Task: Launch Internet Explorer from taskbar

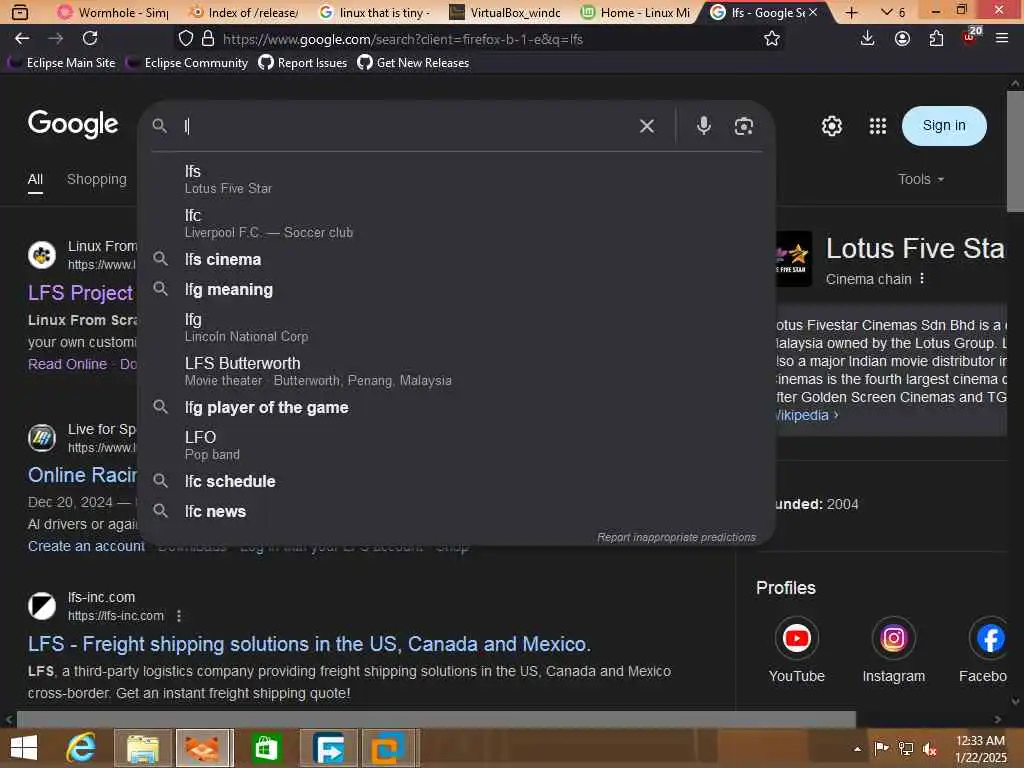Action: [x=81, y=748]
